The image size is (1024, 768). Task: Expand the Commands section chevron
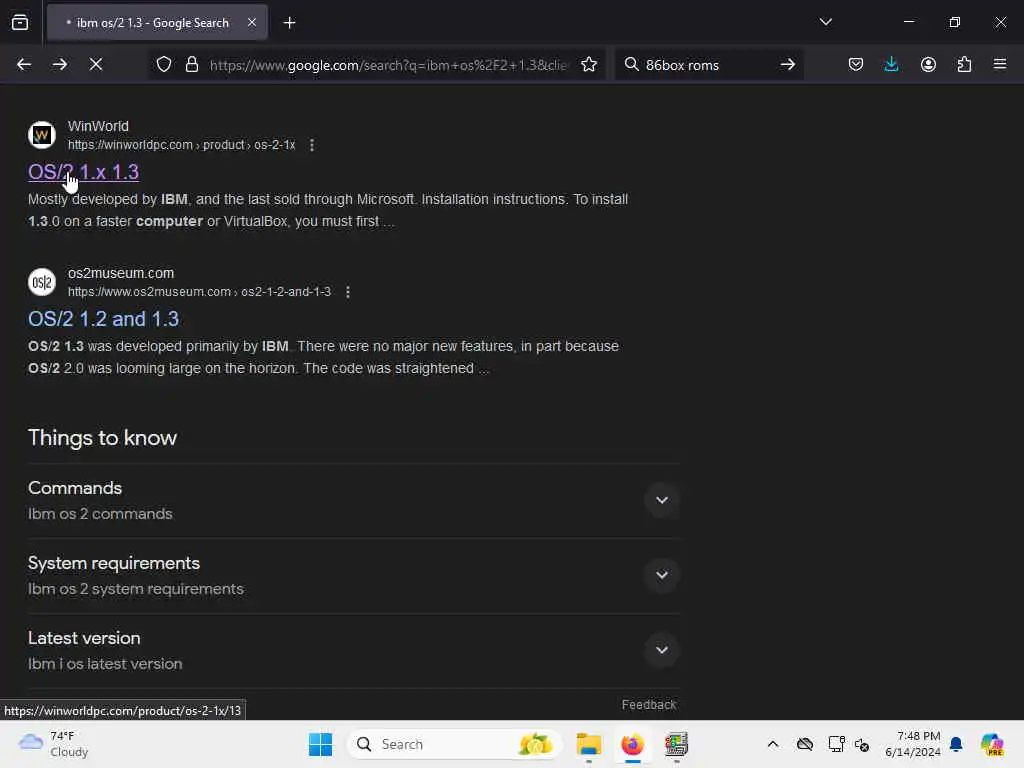click(662, 500)
